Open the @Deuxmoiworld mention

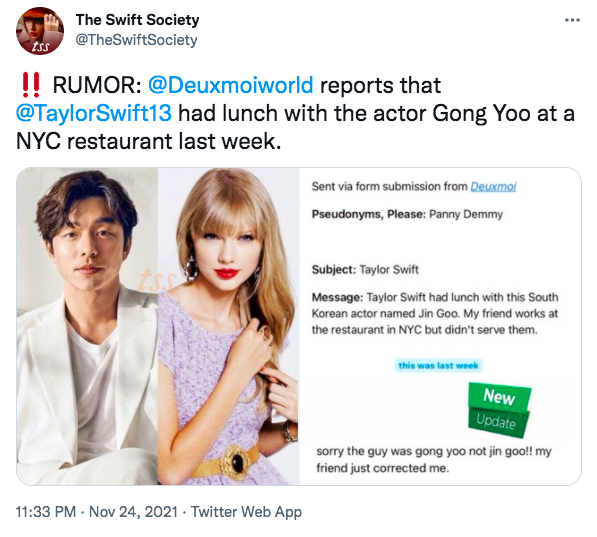[x=231, y=85]
